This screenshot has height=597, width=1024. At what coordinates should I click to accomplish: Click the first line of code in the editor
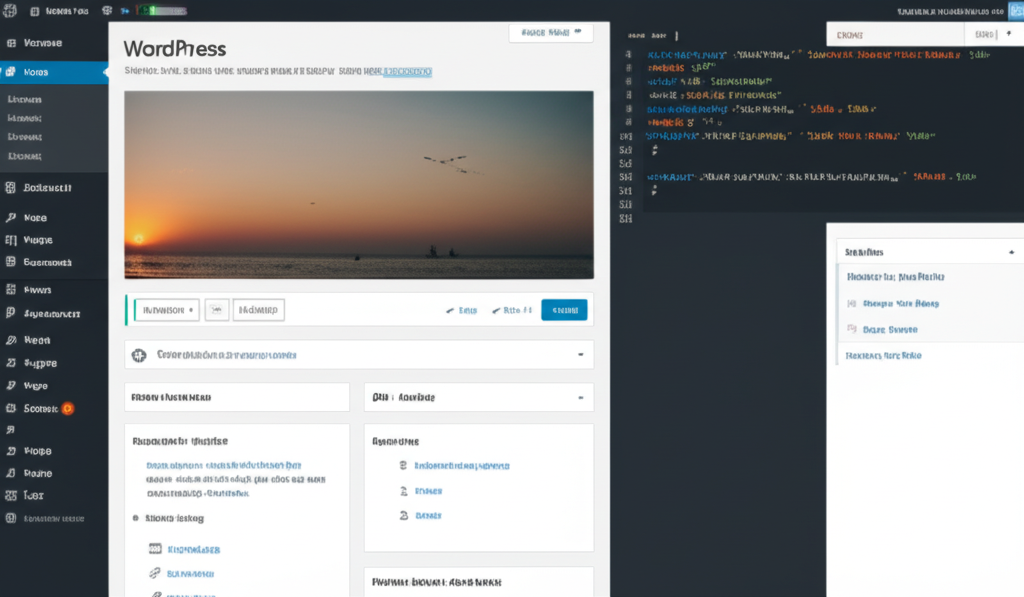tap(818, 55)
